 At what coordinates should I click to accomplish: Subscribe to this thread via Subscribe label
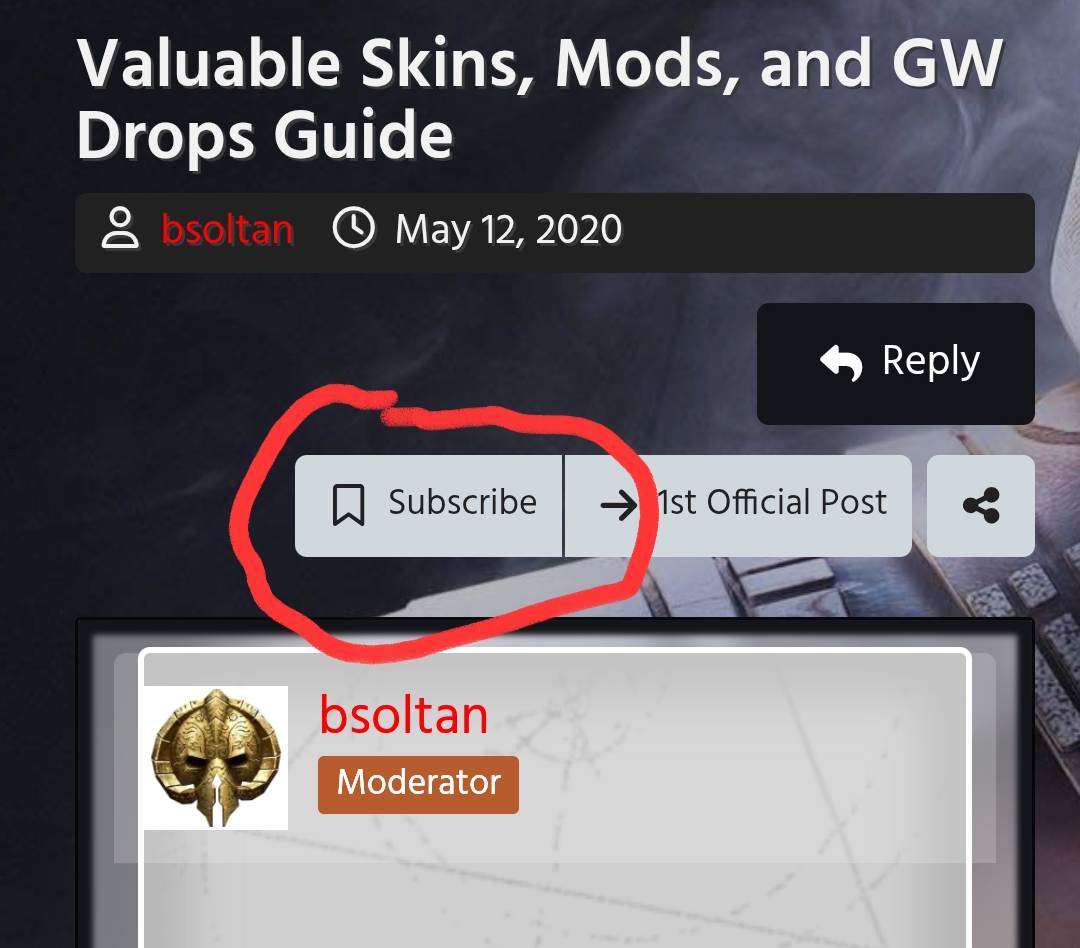coord(462,502)
